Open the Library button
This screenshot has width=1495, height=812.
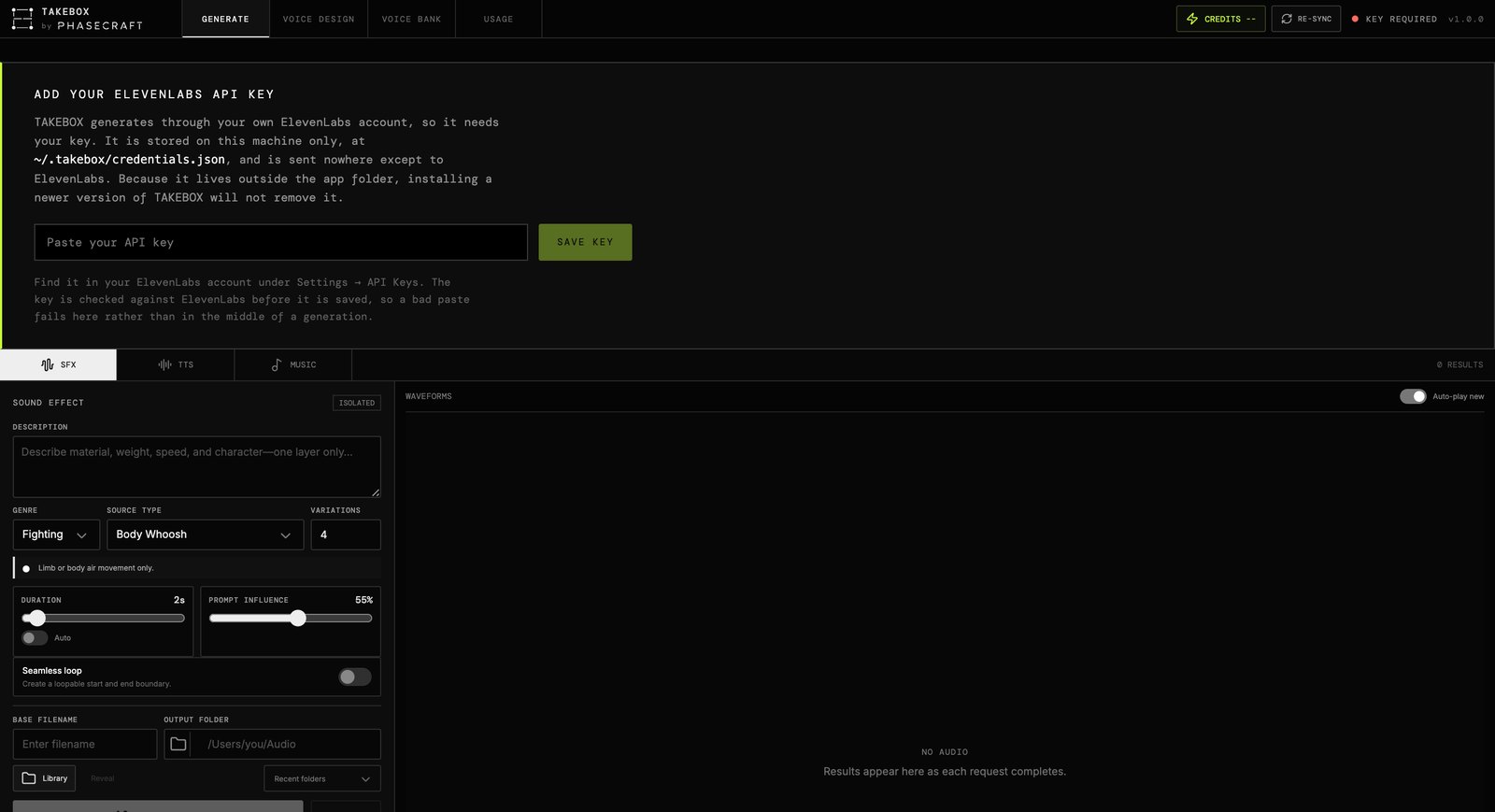pyautogui.click(x=44, y=778)
